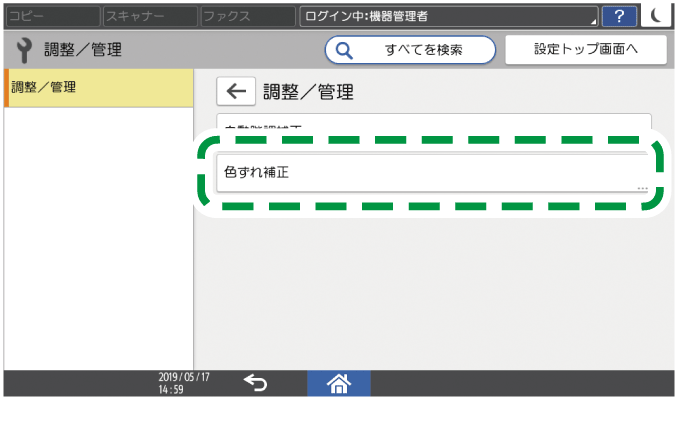Open the help question mark icon
The width and height of the screenshot is (675, 423).
(619, 16)
